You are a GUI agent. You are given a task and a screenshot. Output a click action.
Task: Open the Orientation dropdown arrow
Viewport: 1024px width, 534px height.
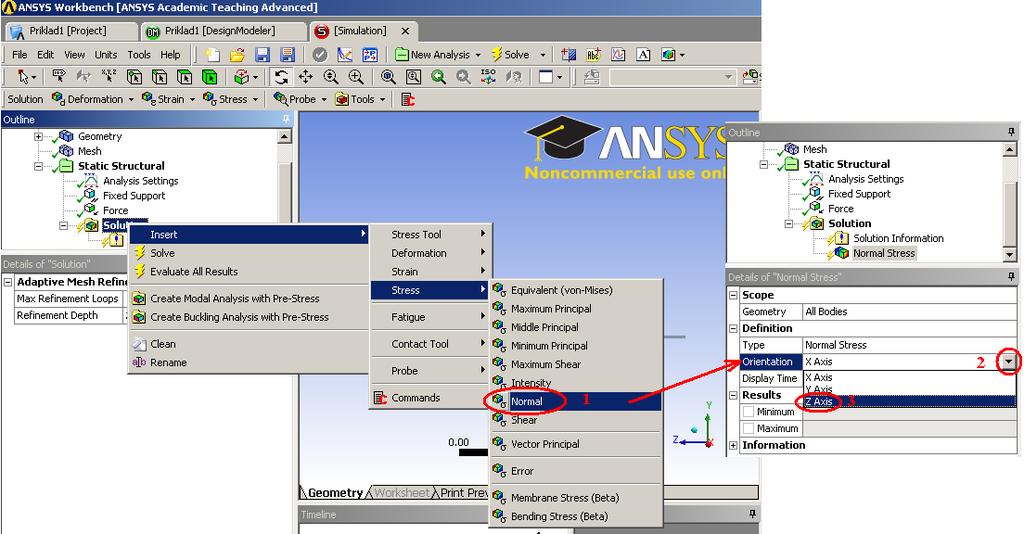1009,362
